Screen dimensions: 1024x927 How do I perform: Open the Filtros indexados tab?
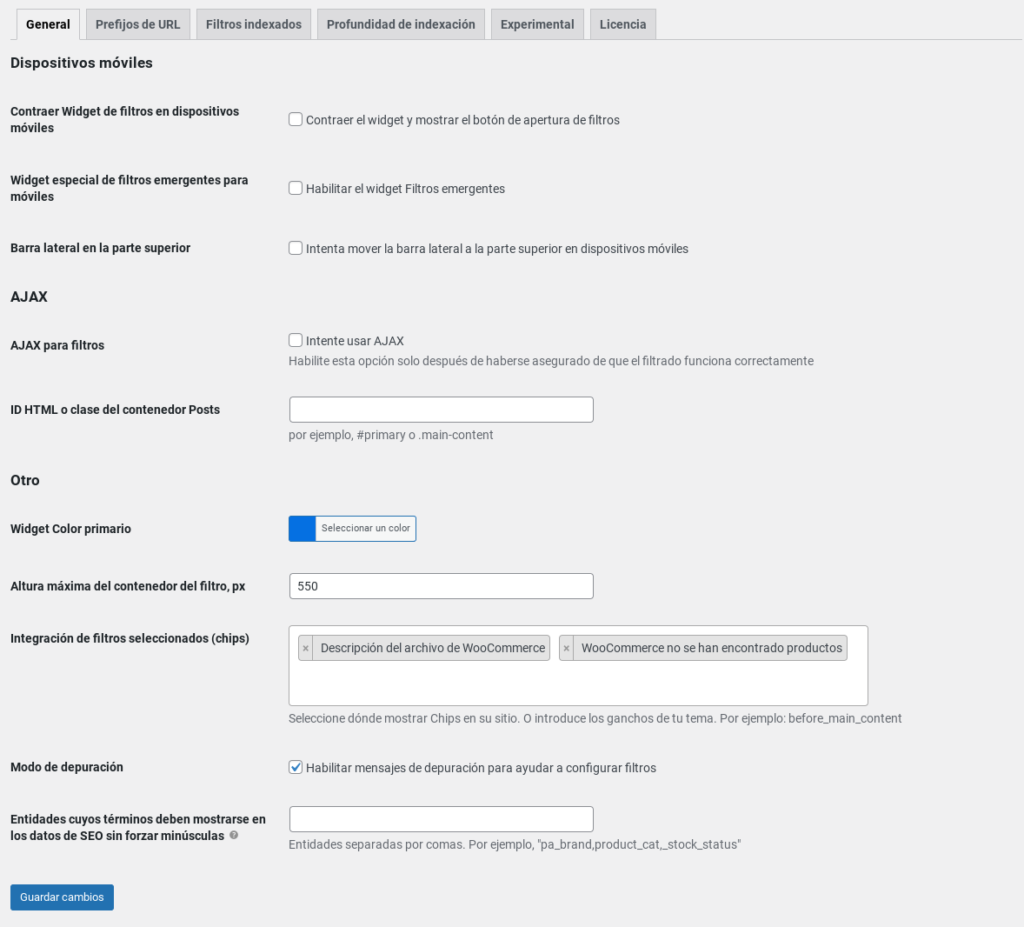click(x=253, y=24)
